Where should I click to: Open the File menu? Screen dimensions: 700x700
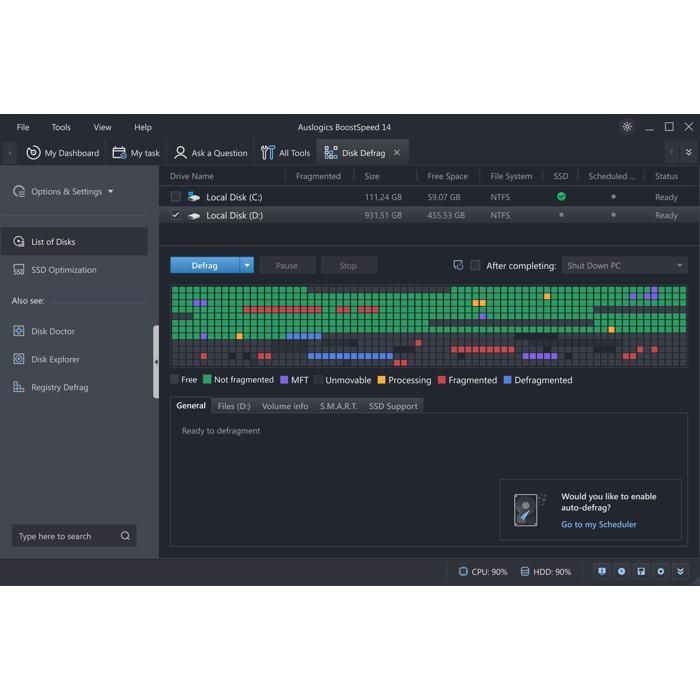pyautogui.click(x=23, y=127)
